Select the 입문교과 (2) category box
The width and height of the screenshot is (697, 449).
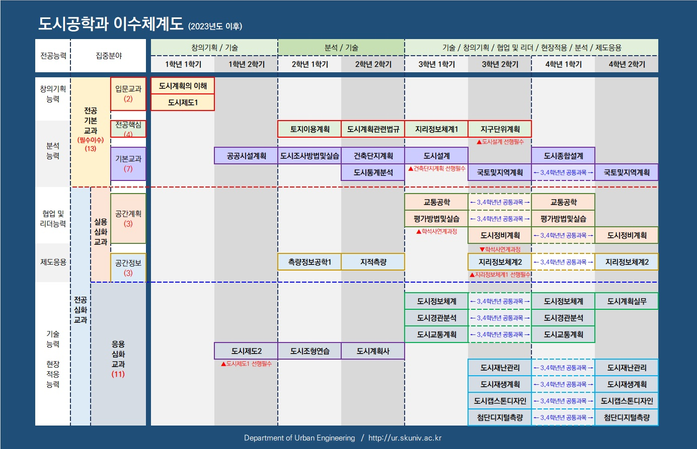click(x=128, y=93)
